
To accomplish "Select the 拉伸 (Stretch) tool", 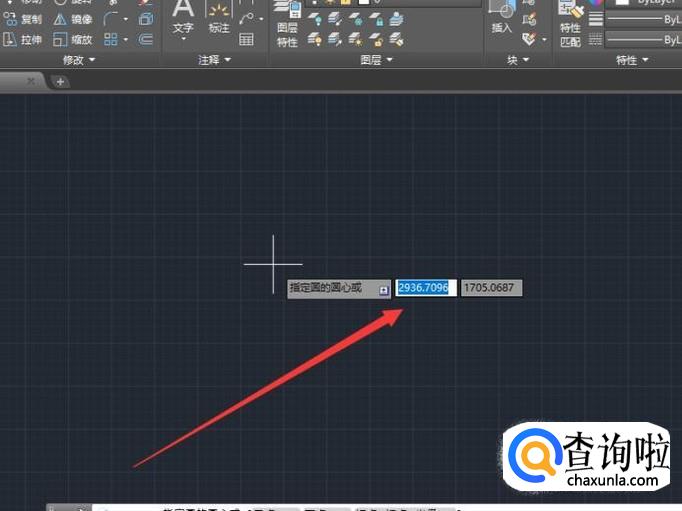I will click(23, 40).
